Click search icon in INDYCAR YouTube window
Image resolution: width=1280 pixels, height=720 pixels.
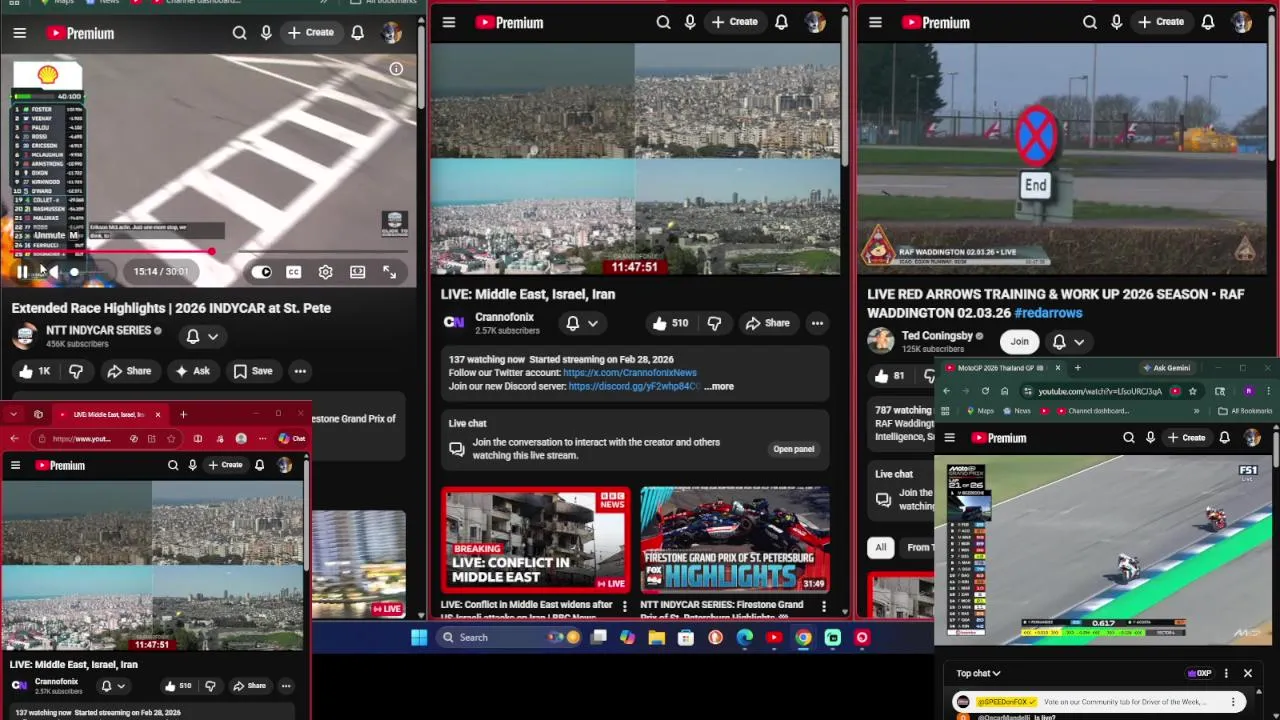(x=239, y=33)
